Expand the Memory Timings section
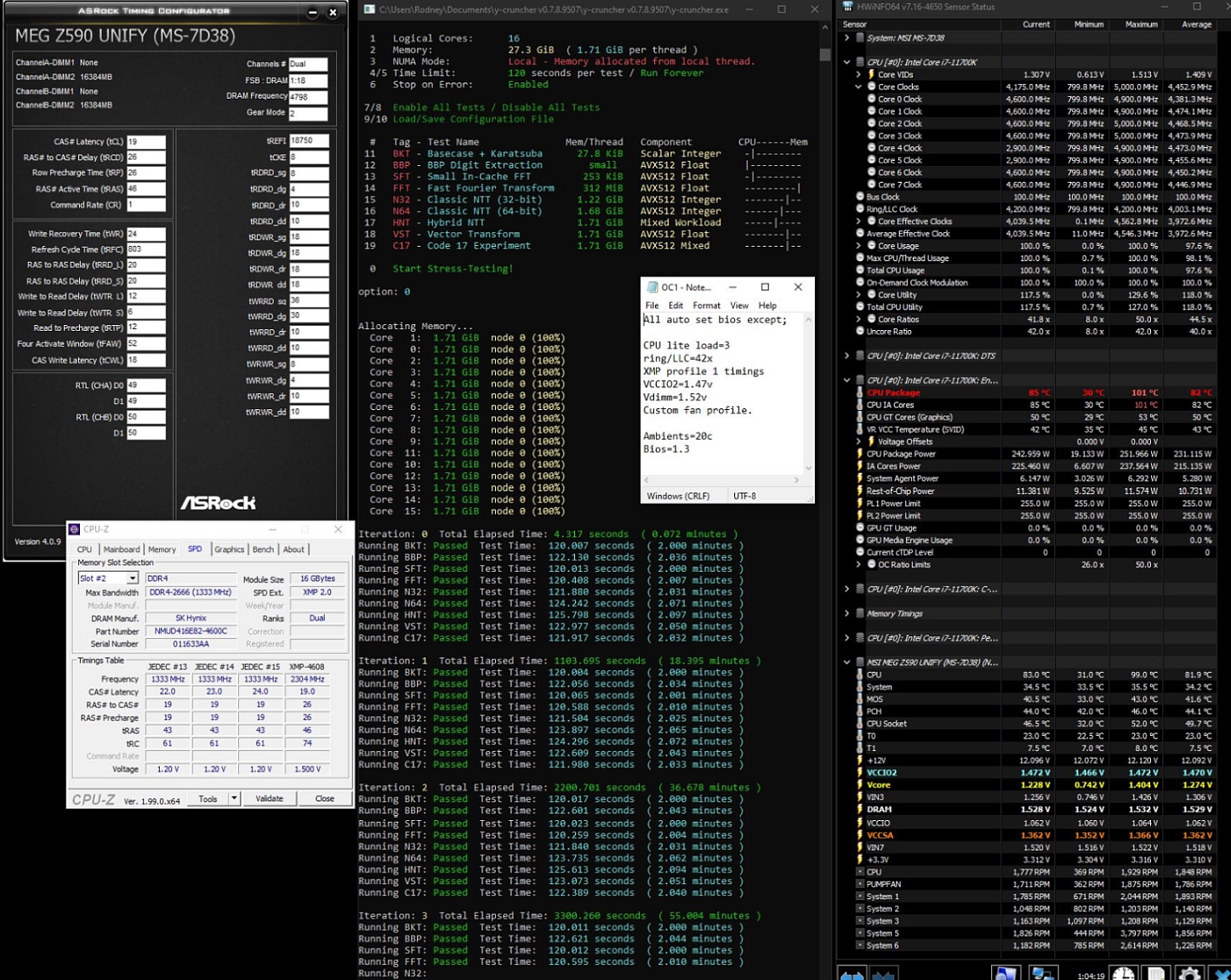Image resolution: width=1231 pixels, height=980 pixels. point(846,613)
